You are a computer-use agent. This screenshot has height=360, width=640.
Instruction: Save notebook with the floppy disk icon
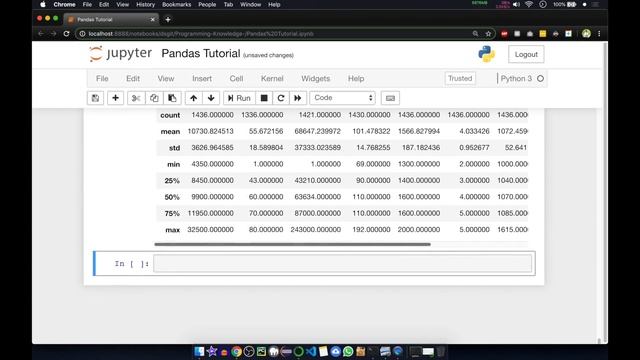tap(95, 98)
